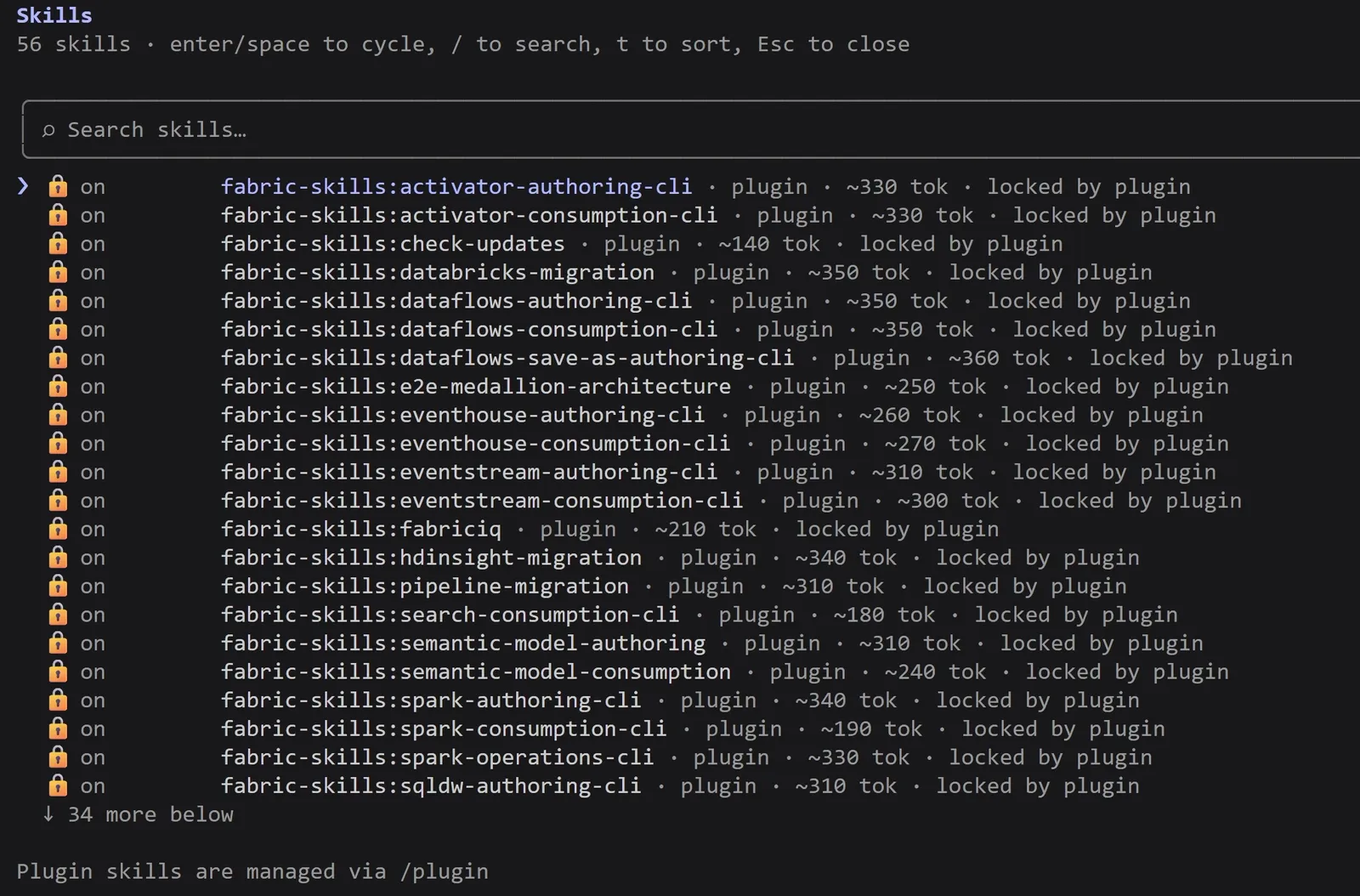Click the Search skills input field
The width and height of the screenshot is (1360, 896).
tap(690, 129)
